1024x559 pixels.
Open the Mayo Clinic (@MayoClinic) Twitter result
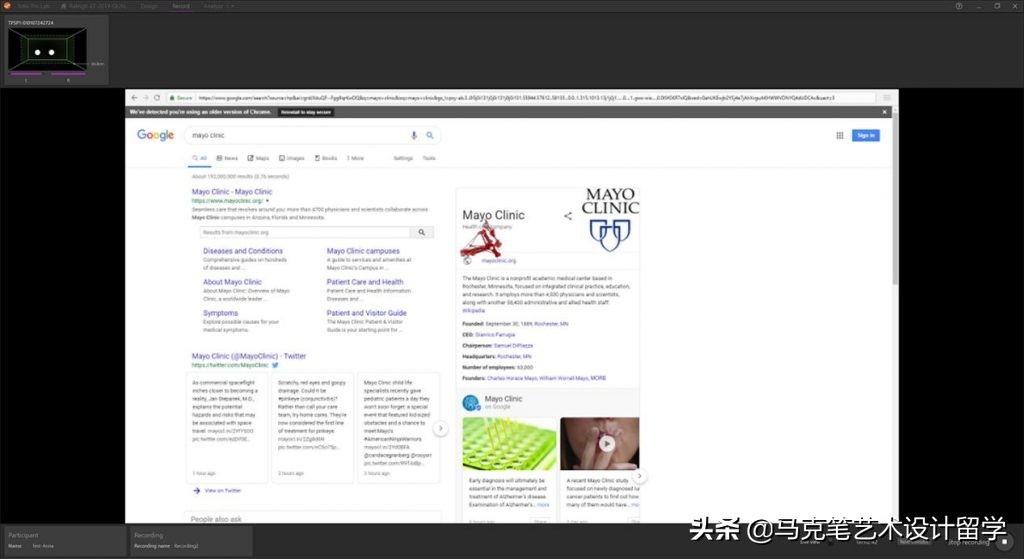249,356
